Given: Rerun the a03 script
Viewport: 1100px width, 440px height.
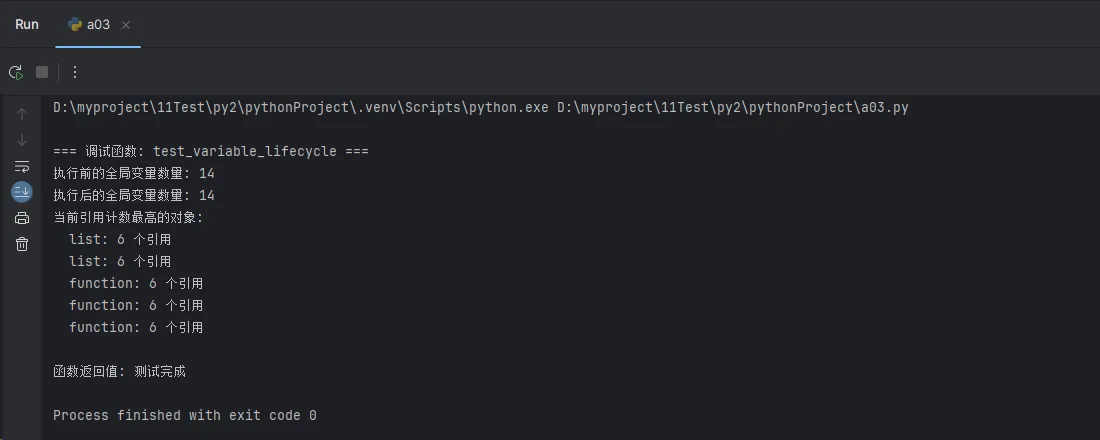Looking at the screenshot, I should coord(15,72).
